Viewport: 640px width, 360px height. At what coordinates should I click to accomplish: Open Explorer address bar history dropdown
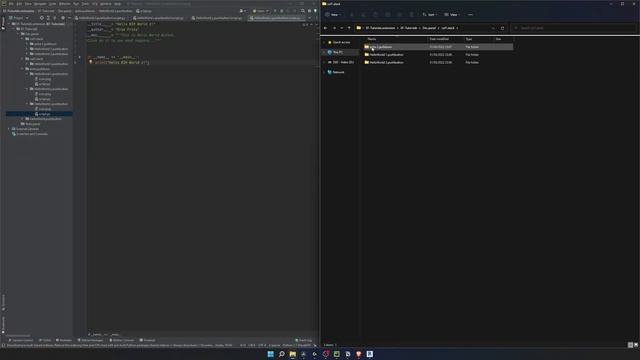click(493, 28)
